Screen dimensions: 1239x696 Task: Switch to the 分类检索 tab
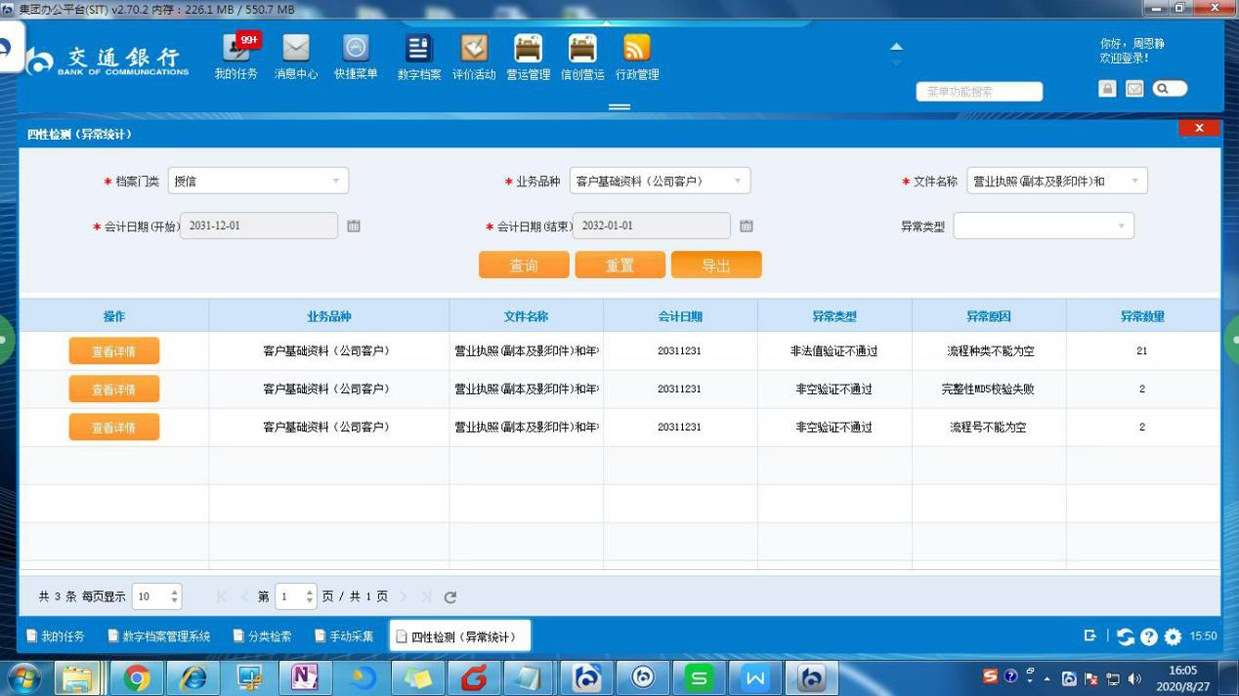(x=262, y=636)
